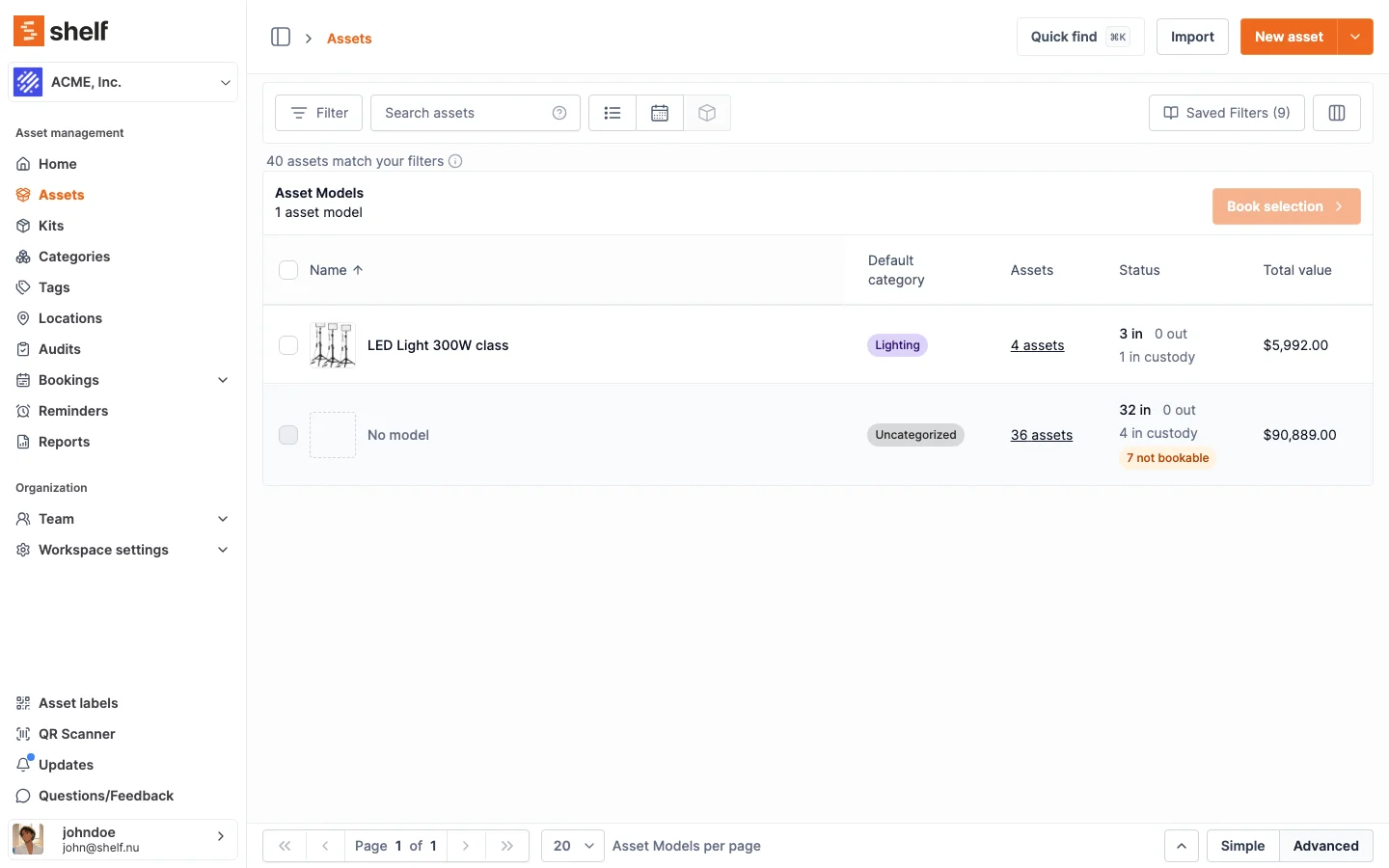The height and width of the screenshot is (868, 1389).
Task: Open the 36 assets link
Action: tap(1042, 435)
